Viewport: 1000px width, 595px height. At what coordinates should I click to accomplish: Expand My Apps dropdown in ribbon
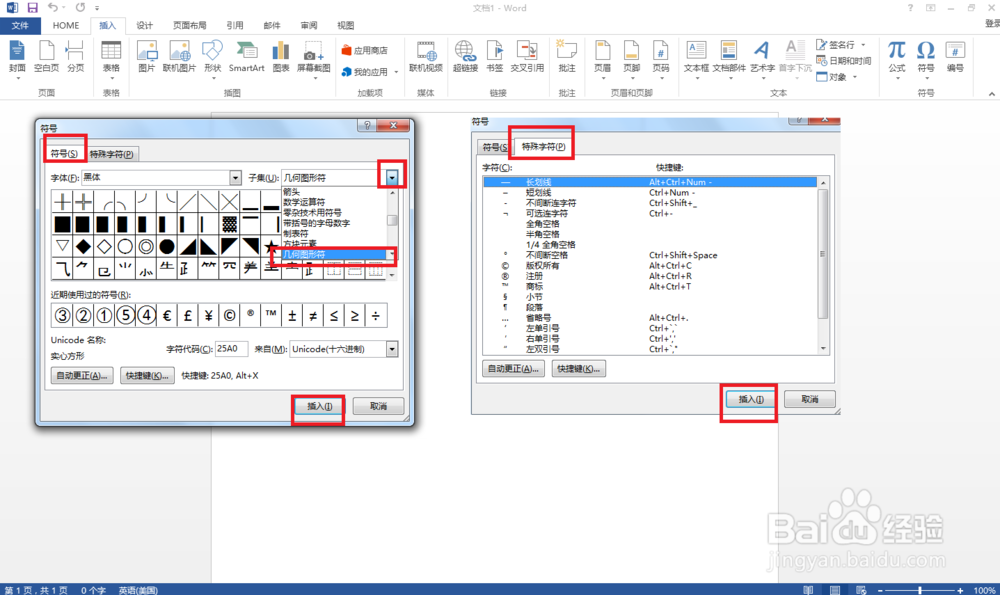tap(396, 72)
